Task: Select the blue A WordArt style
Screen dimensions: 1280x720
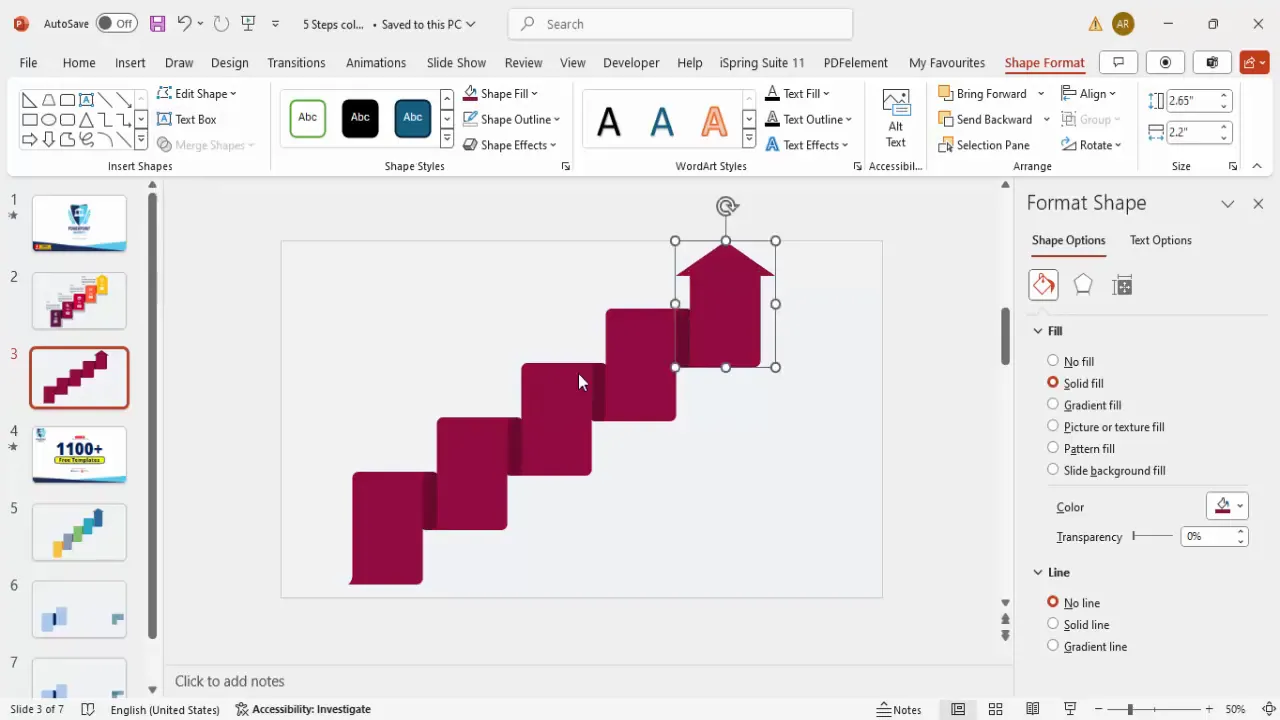Action: pyautogui.click(x=661, y=122)
